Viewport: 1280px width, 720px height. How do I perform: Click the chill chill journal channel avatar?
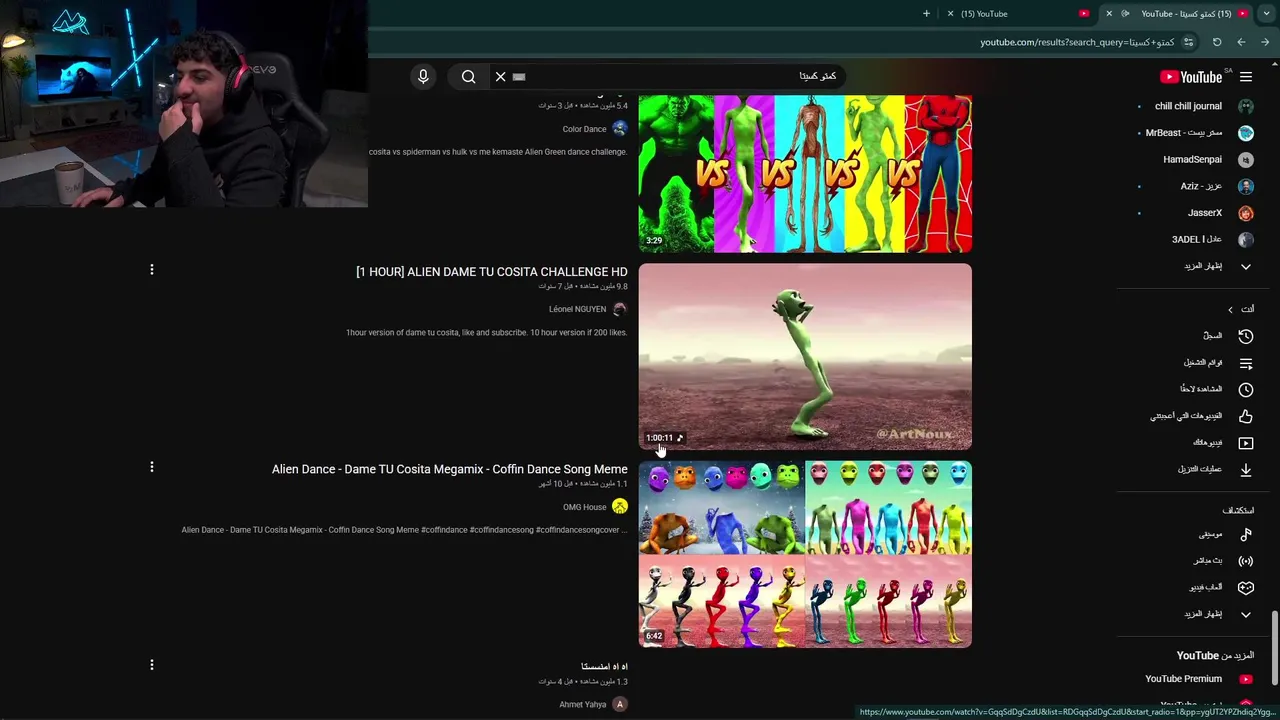[1246, 106]
